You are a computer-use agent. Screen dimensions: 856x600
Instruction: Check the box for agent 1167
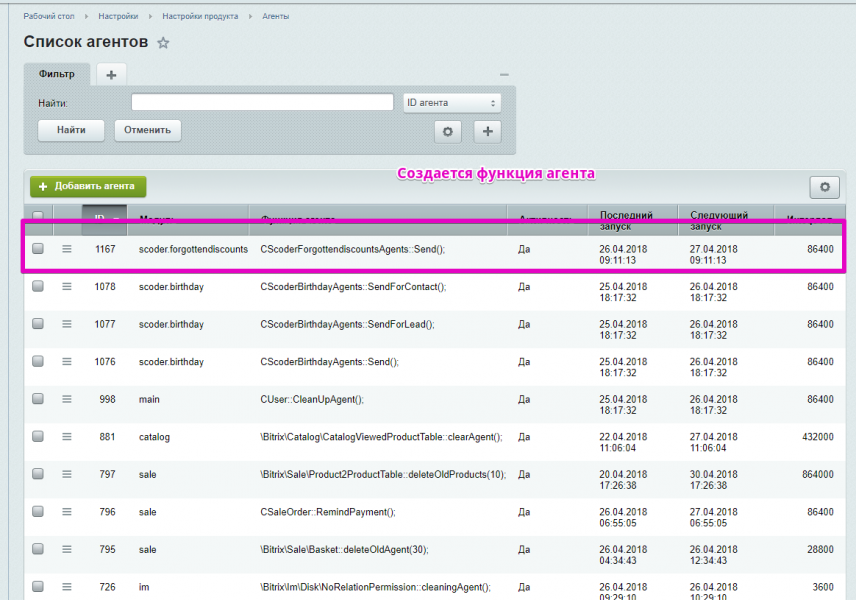[x=38, y=249]
